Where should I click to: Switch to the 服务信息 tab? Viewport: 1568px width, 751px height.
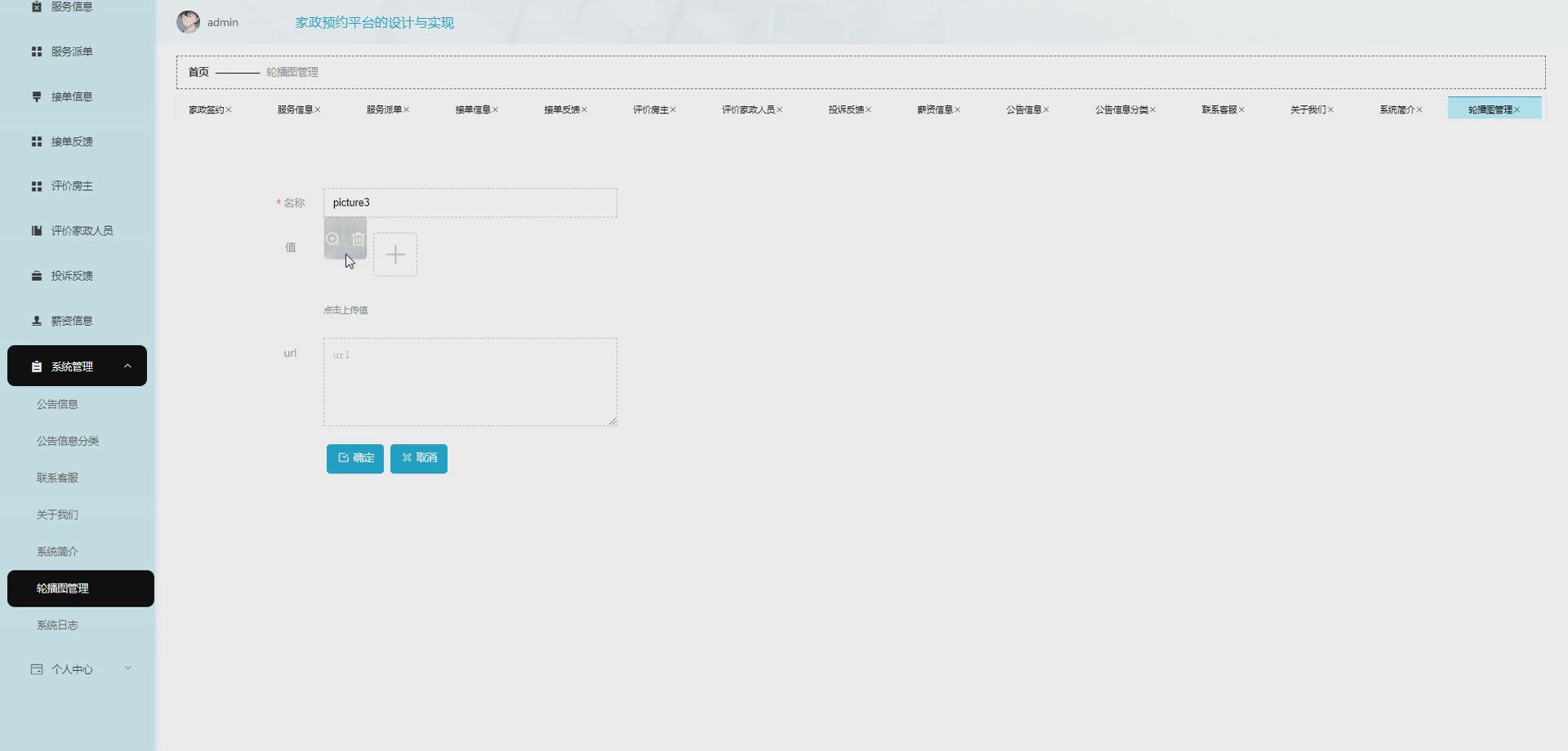pos(295,109)
